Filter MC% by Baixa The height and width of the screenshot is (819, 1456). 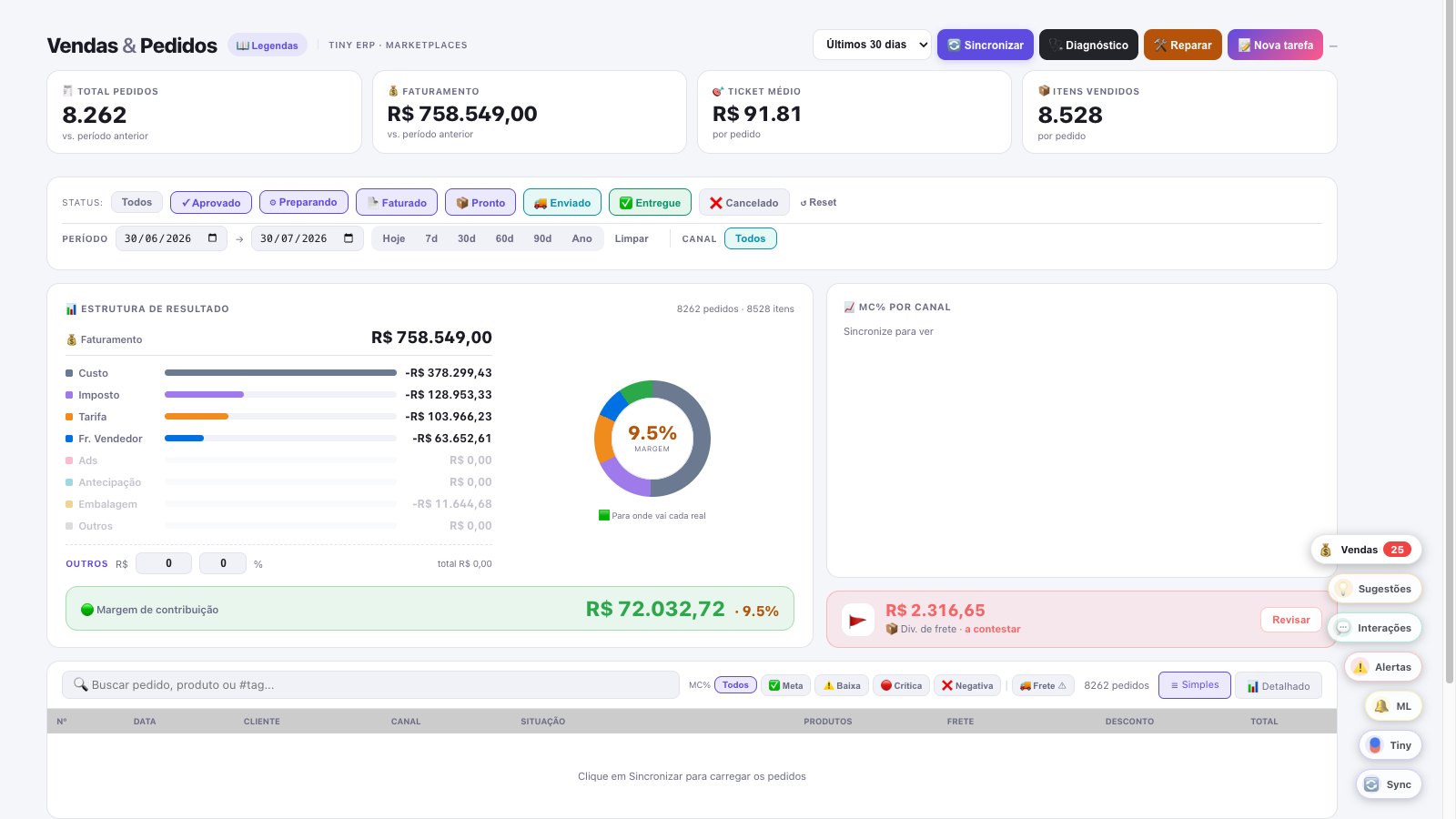click(842, 685)
